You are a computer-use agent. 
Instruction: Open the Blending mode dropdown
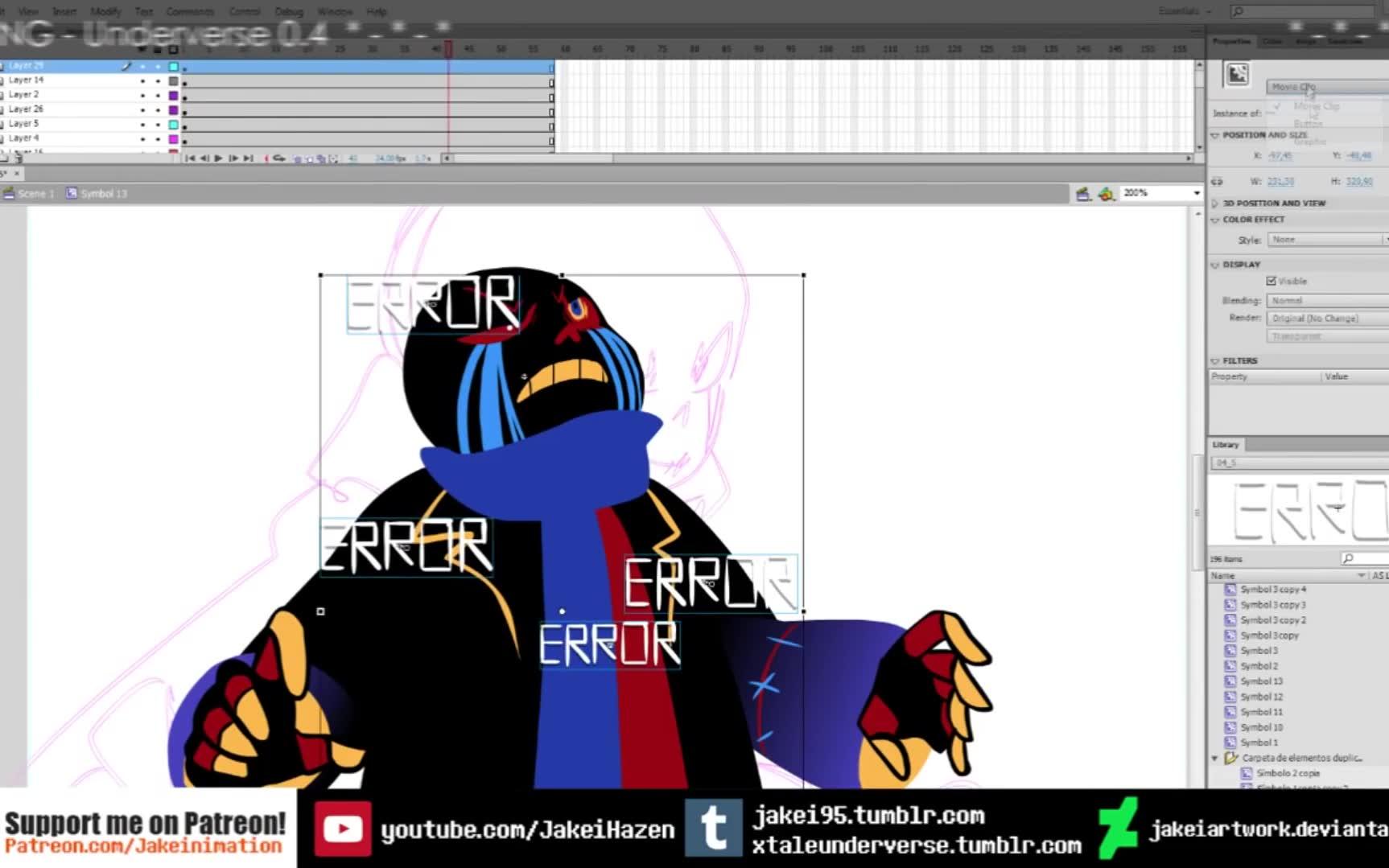pyautogui.click(x=1328, y=300)
